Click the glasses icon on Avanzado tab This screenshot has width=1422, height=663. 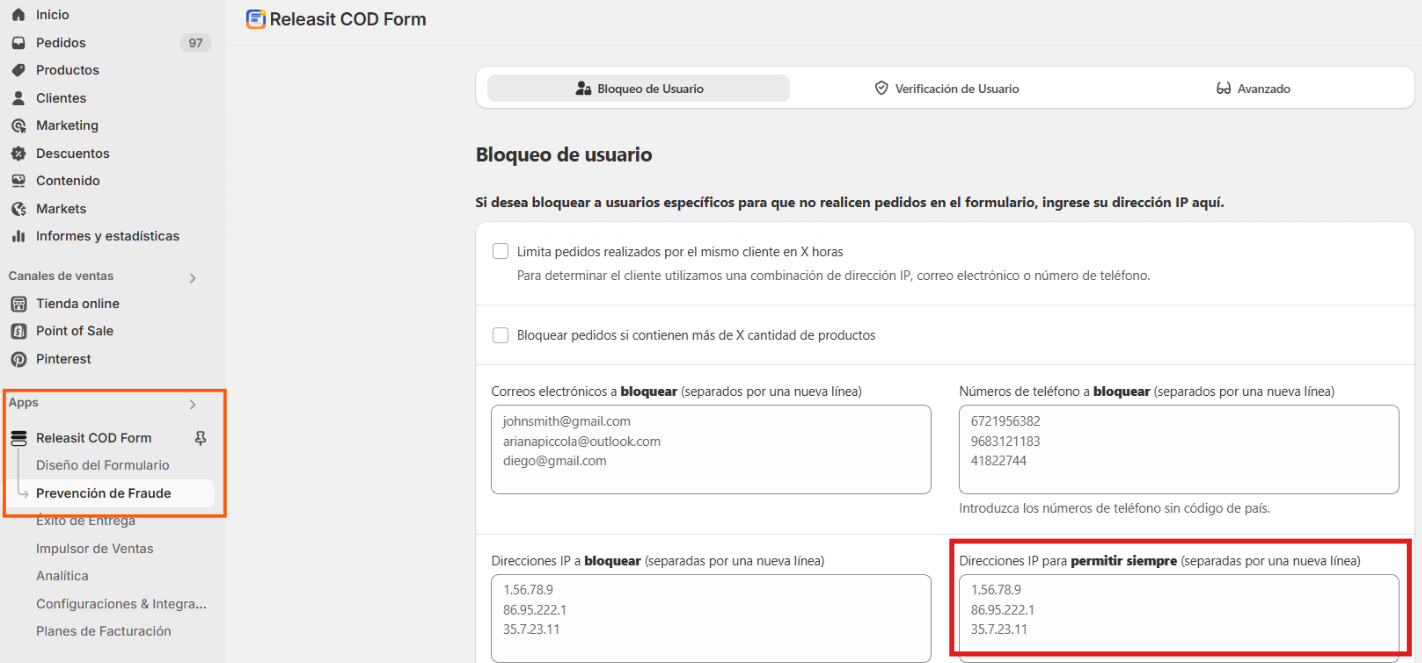pyautogui.click(x=1223, y=89)
